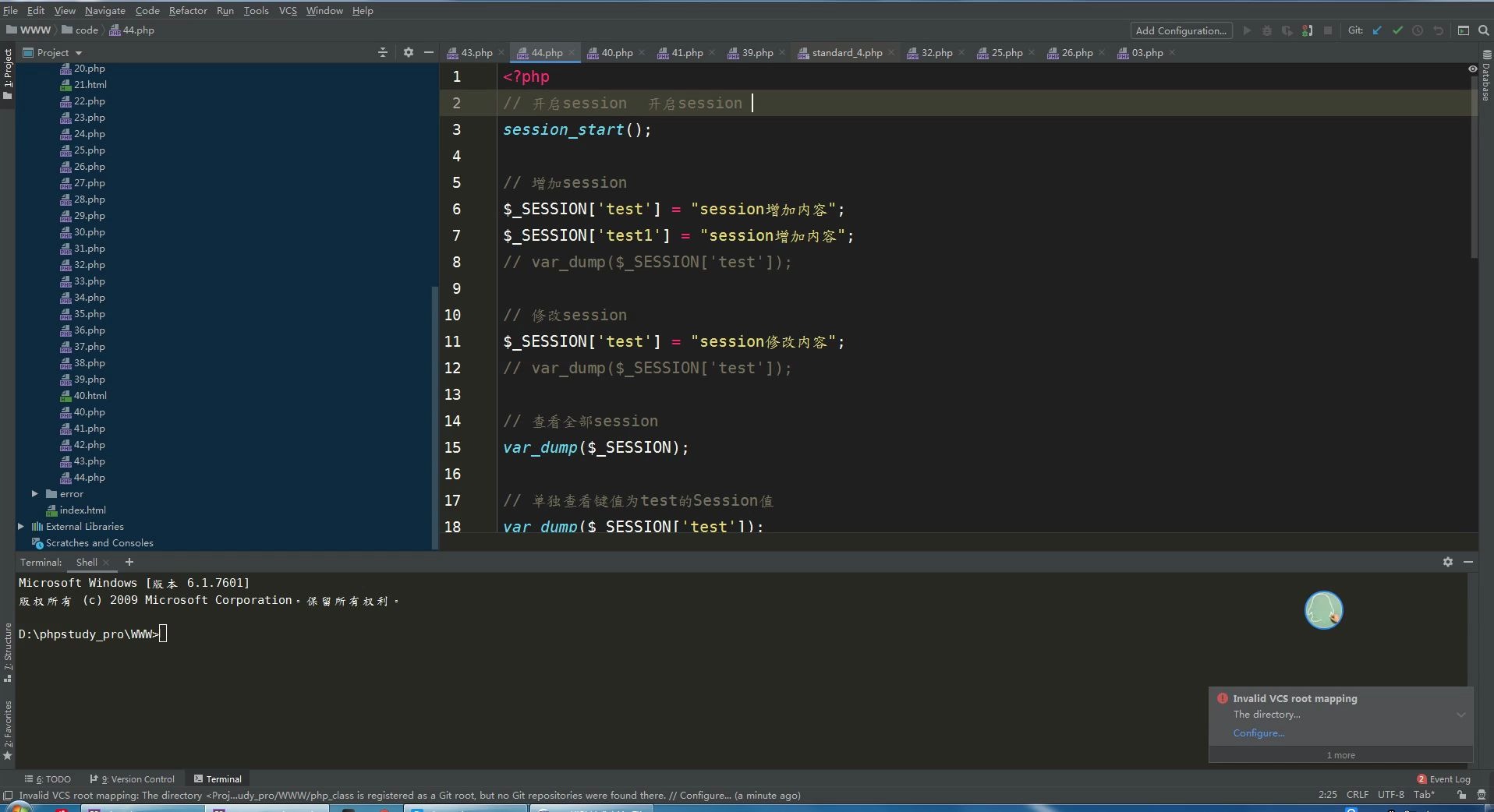Expand the error folder in Project tree
Image resolution: width=1494 pixels, height=812 pixels.
click(x=34, y=493)
